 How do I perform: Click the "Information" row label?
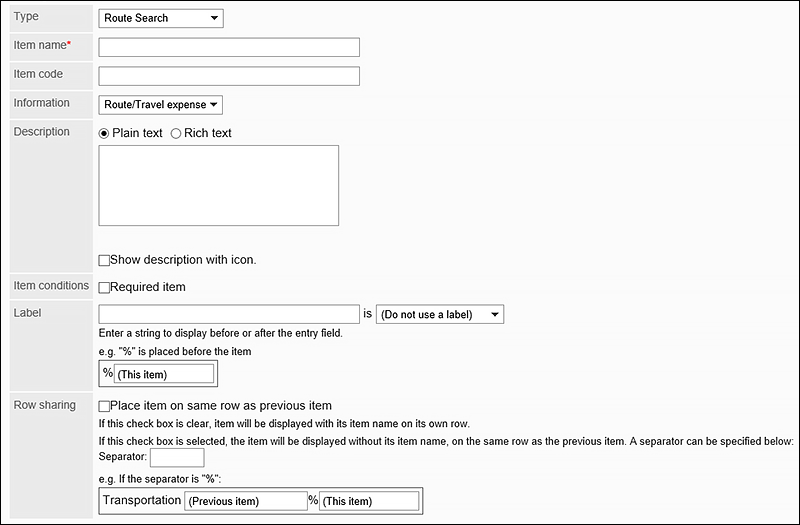point(41,103)
